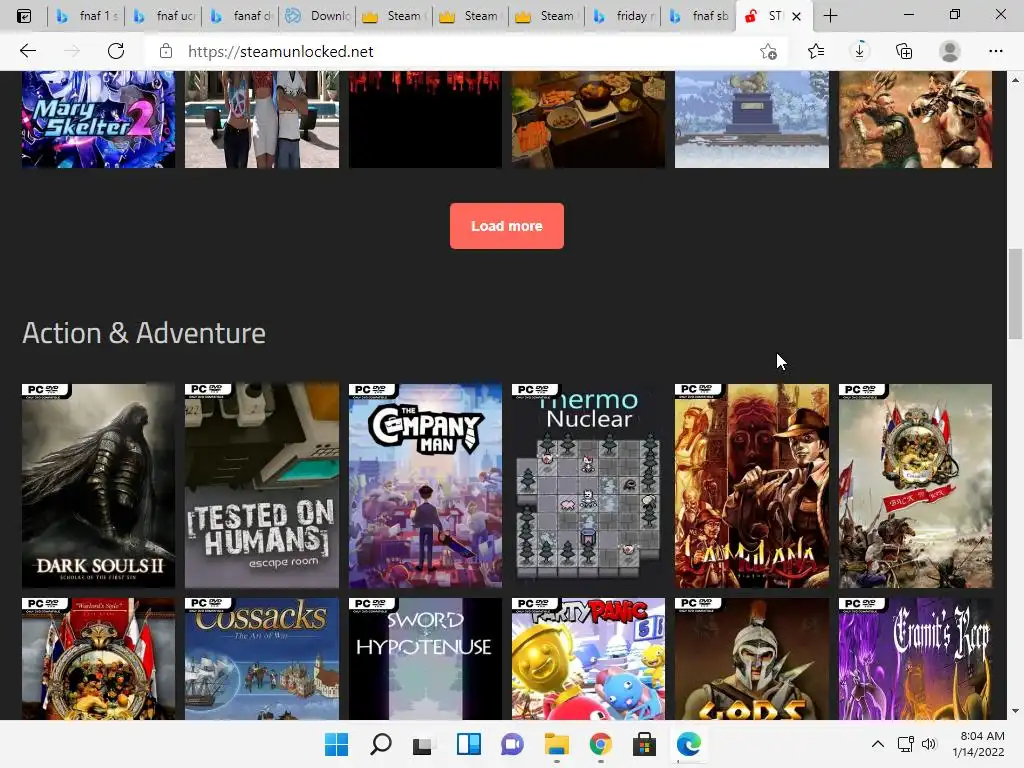Open the Chat taskbar icon
Viewport: 1024px width, 768px height.
pyautogui.click(x=512, y=744)
